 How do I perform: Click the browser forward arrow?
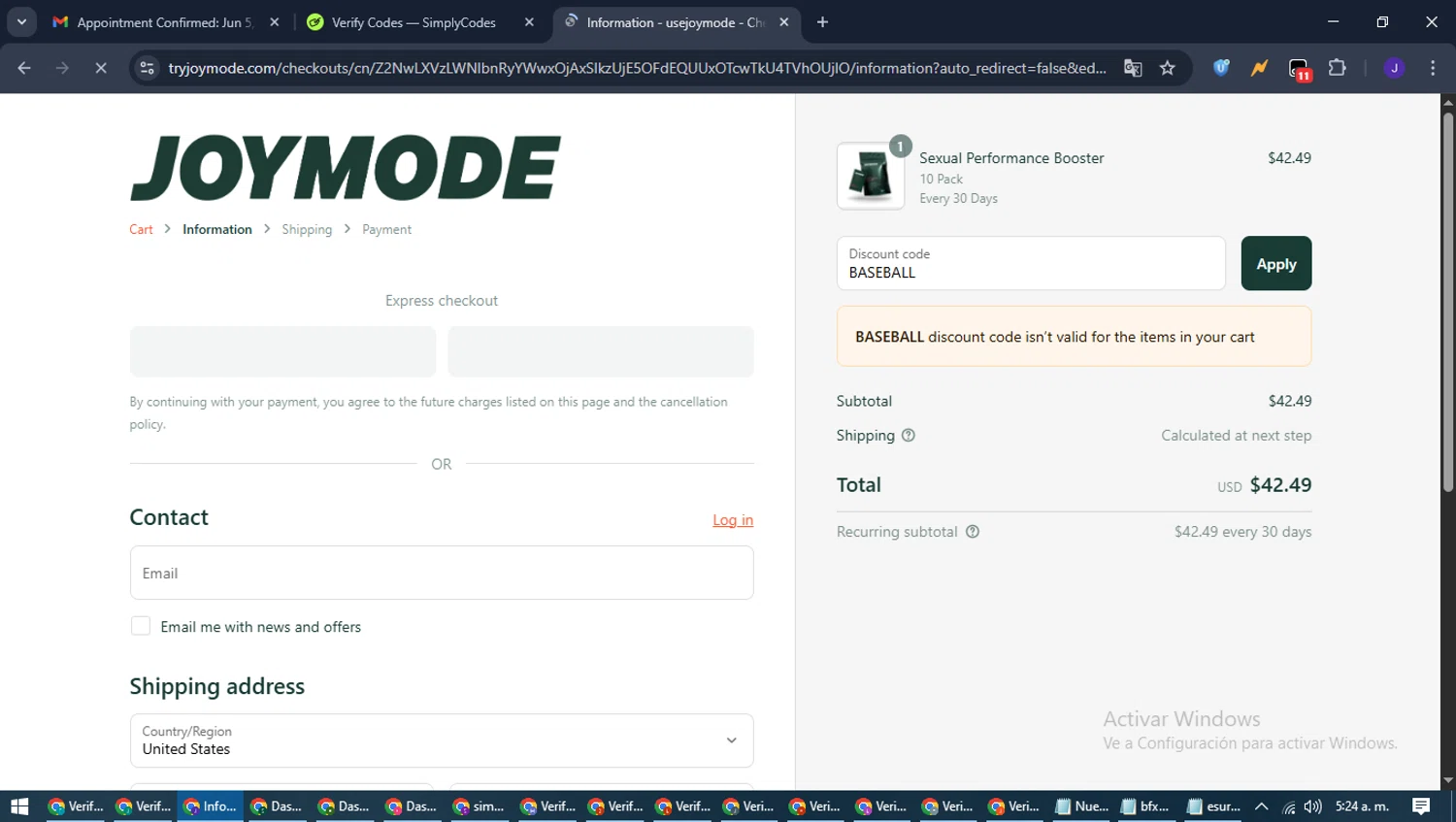click(62, 68)
